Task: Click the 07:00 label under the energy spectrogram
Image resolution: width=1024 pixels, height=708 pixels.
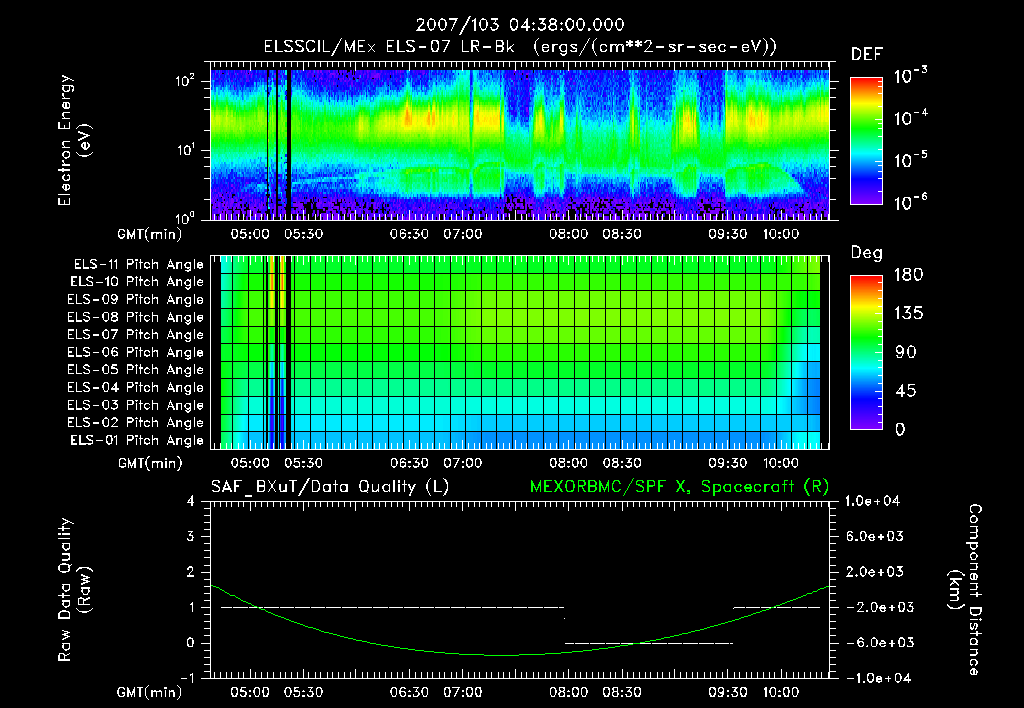Action: pos(463,234)
